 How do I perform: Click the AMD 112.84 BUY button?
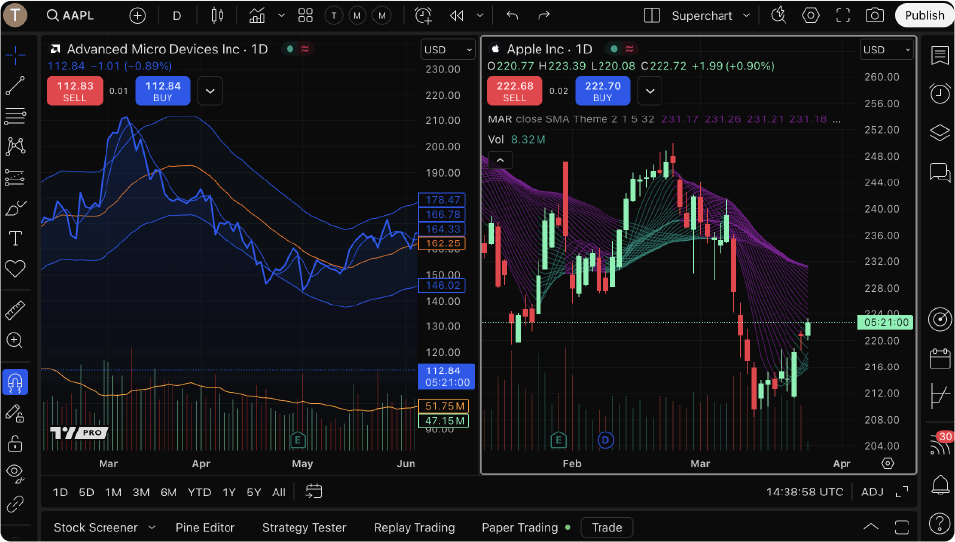tap(163, 91)
